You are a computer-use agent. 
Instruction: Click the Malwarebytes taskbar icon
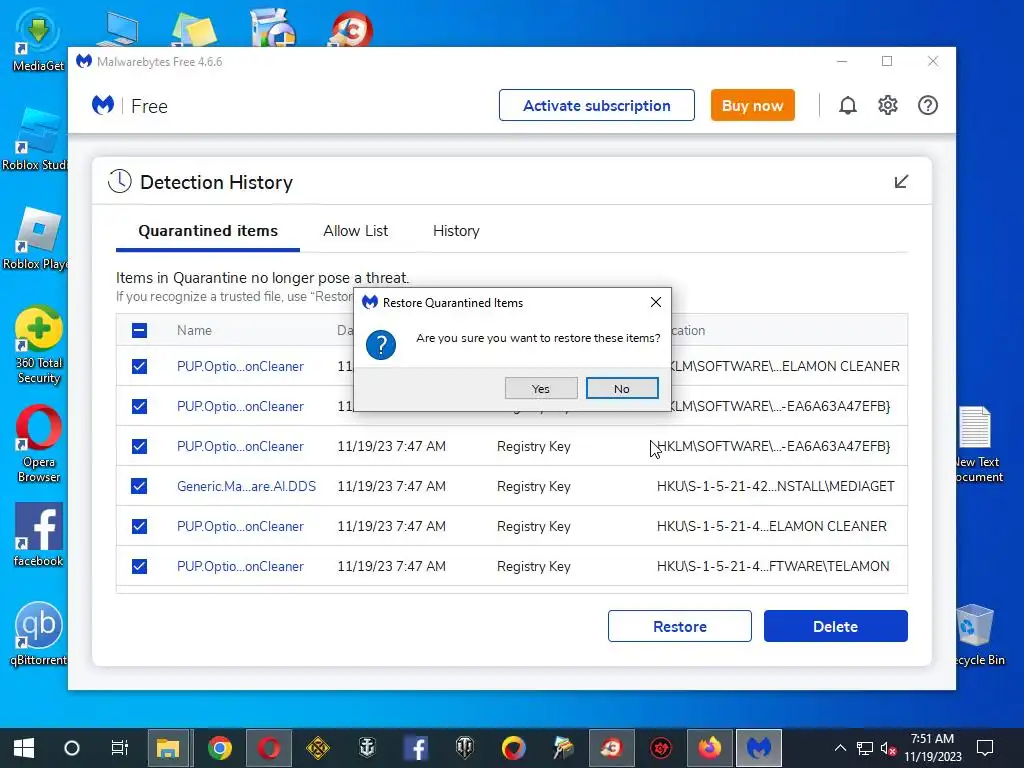tap(758, 748)
